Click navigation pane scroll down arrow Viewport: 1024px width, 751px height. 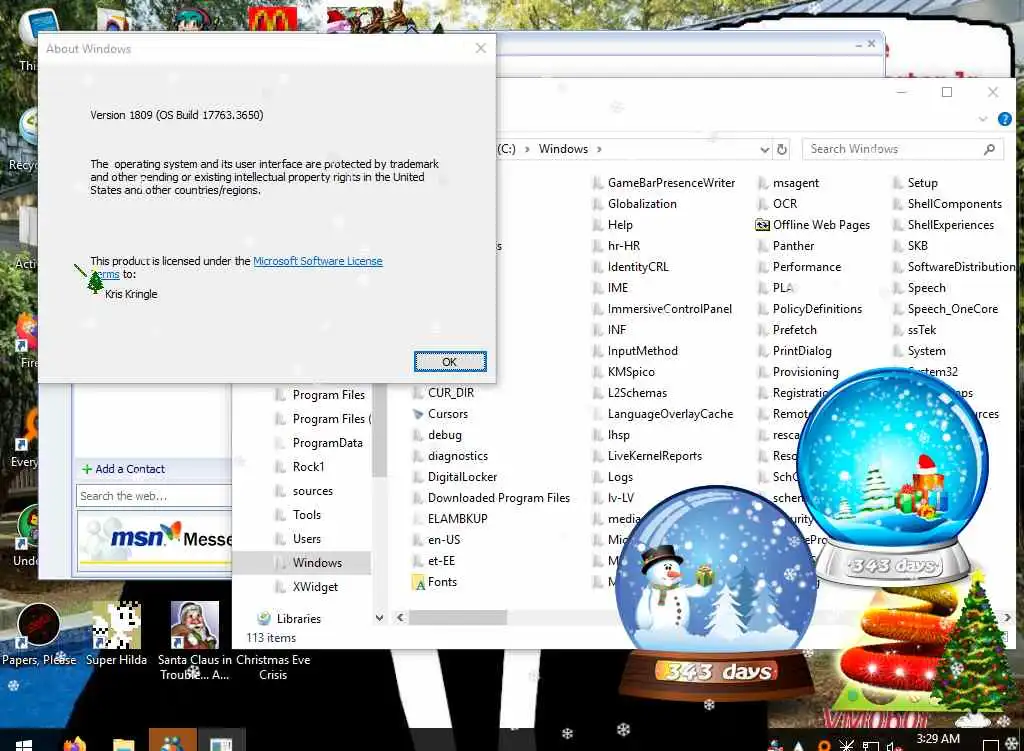pyautogui.click(x=379, y=617)
